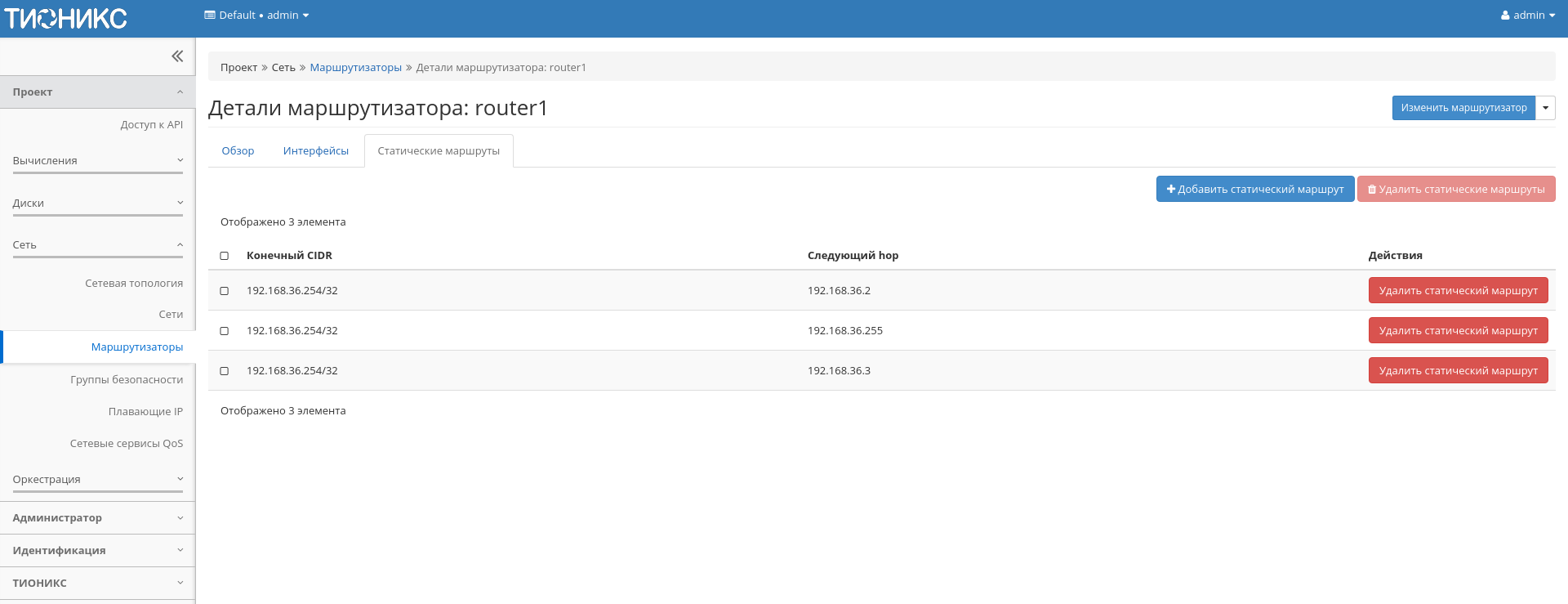Delete the static route via 192.168.36.255
The image size is (1568, 604).
1458,331
